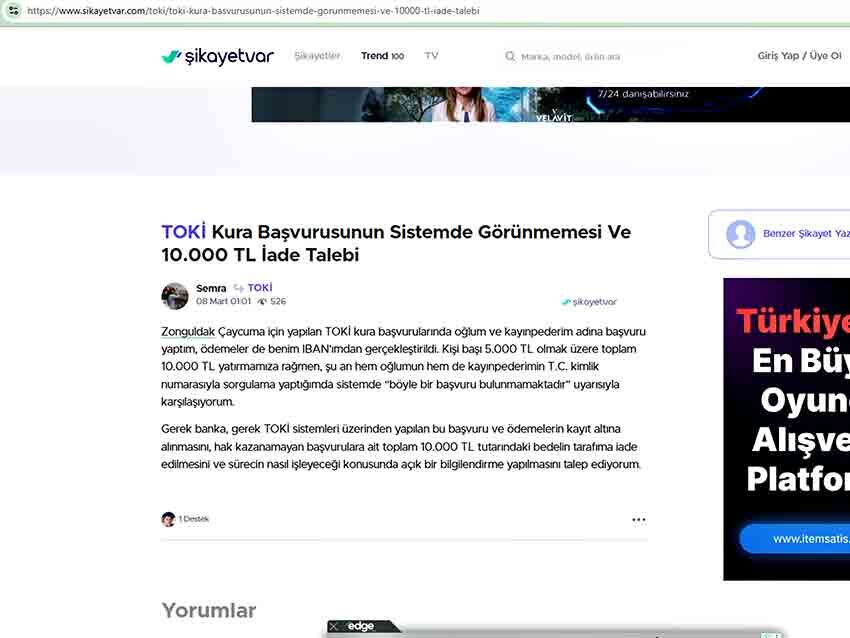Click the avatar icon in Benzer Şikayet box

pos(740,234)
